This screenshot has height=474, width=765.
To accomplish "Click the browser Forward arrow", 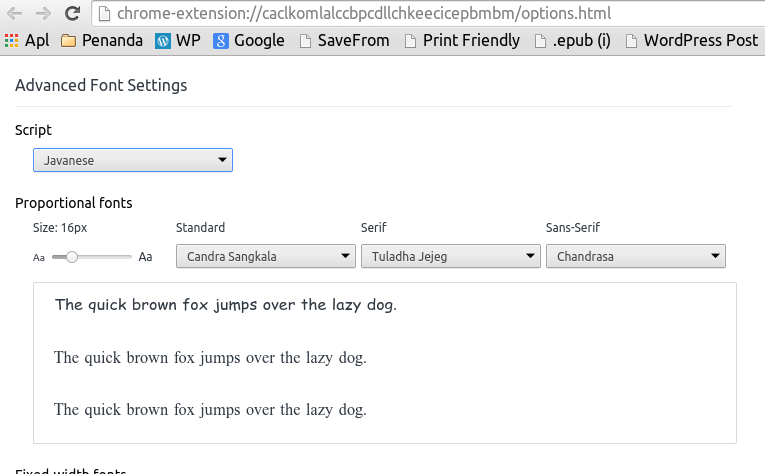I will click(43, 14).
